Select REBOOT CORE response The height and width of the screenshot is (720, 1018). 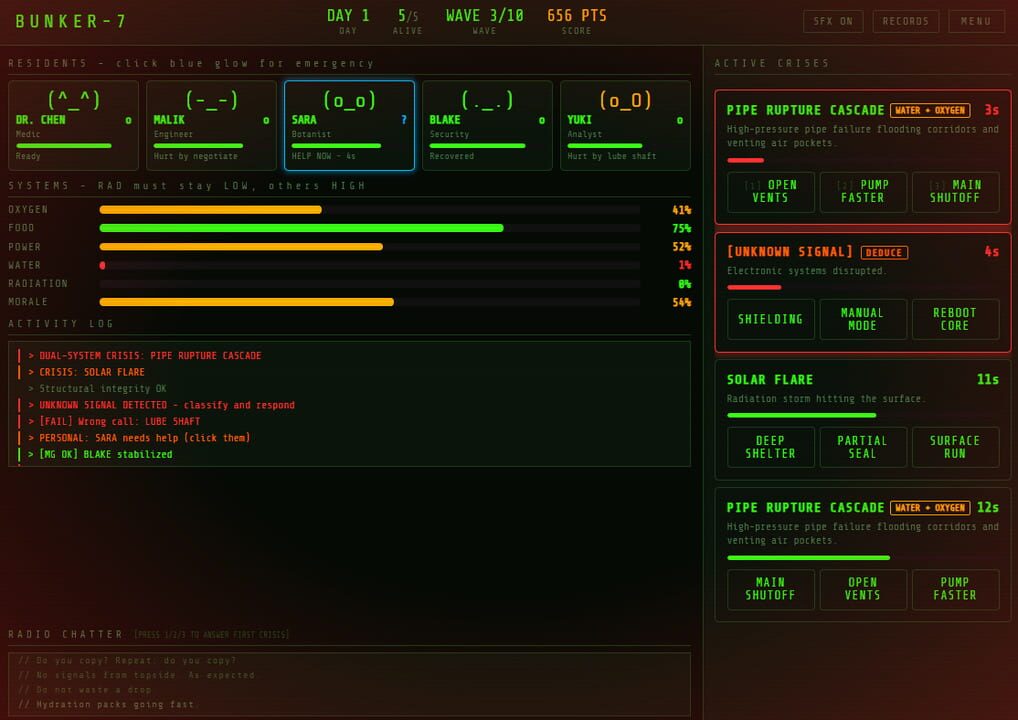pyautogui.click(x=955, y=319)
